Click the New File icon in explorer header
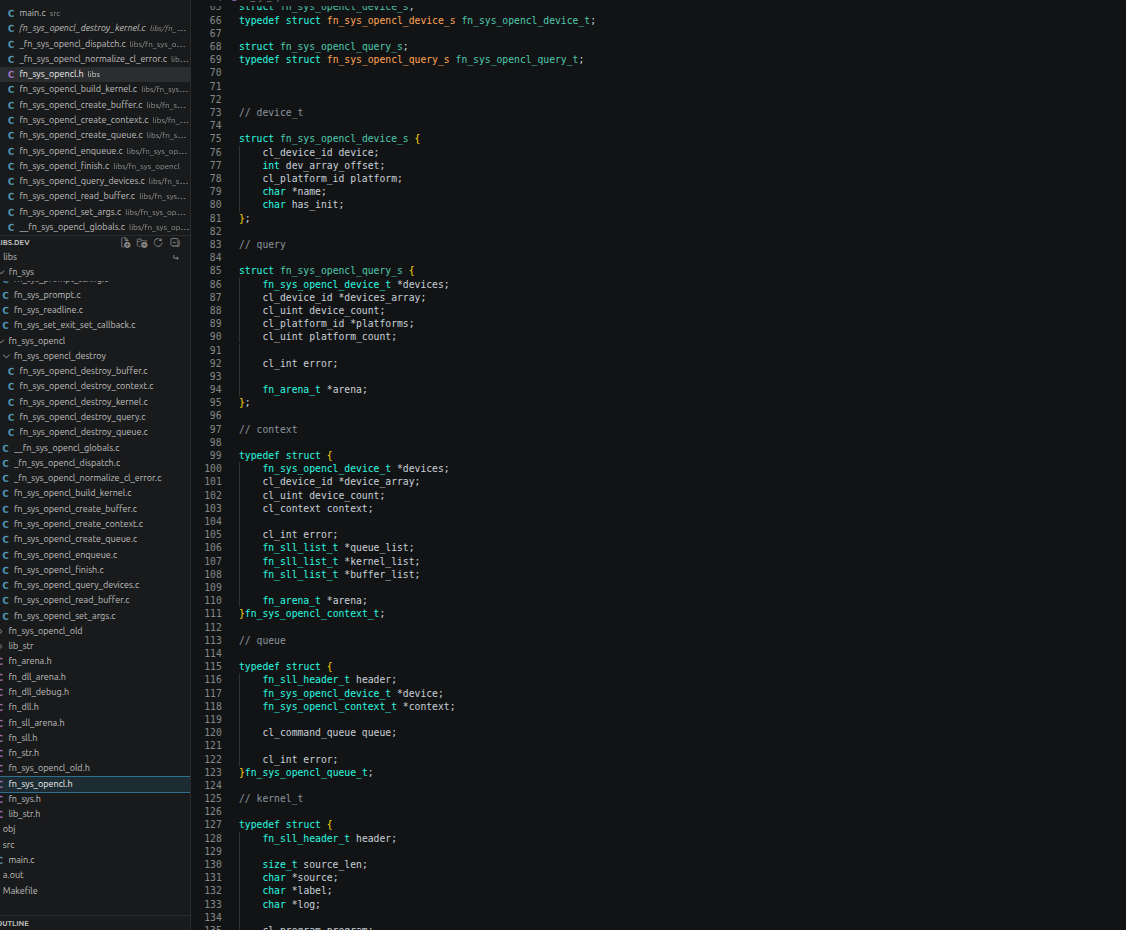This screenshot has width=1126, height=930. tap(125, 243)
